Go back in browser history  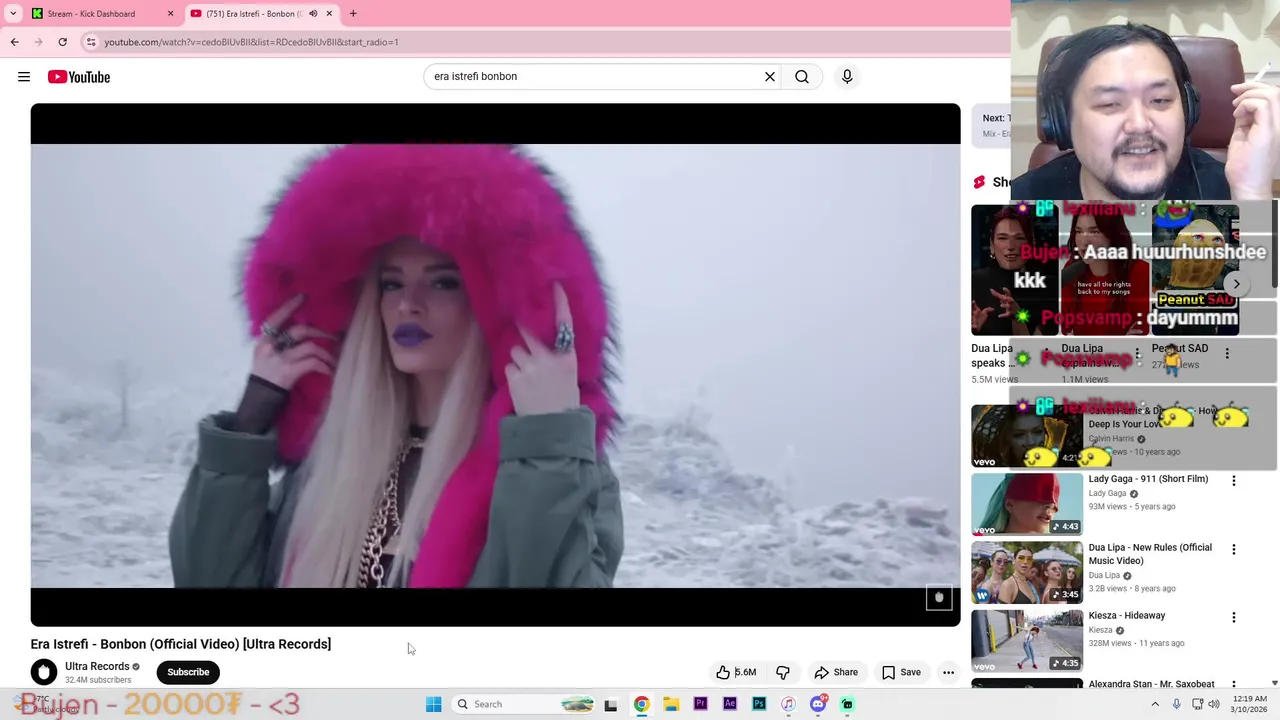click(x=14, y=42)
